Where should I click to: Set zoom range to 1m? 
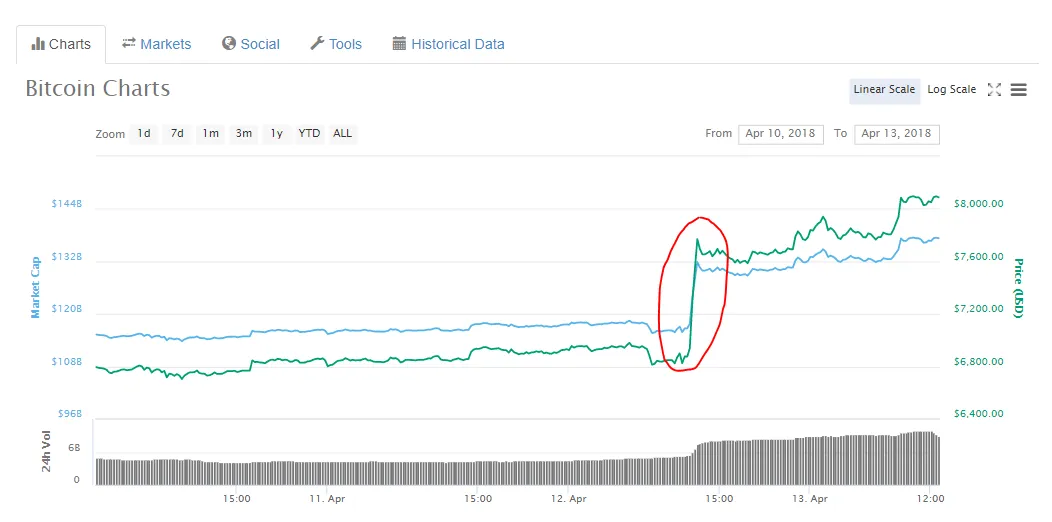211,134
